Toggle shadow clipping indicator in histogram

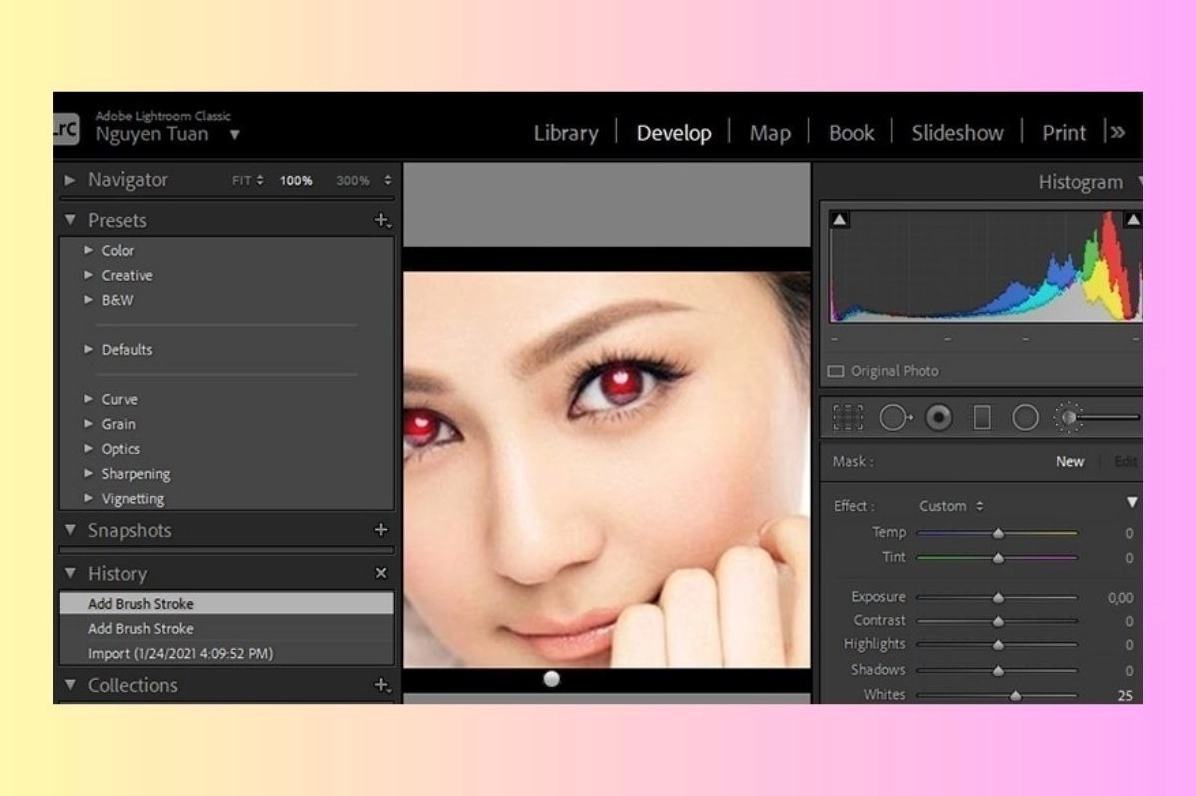tap(840, 220)
